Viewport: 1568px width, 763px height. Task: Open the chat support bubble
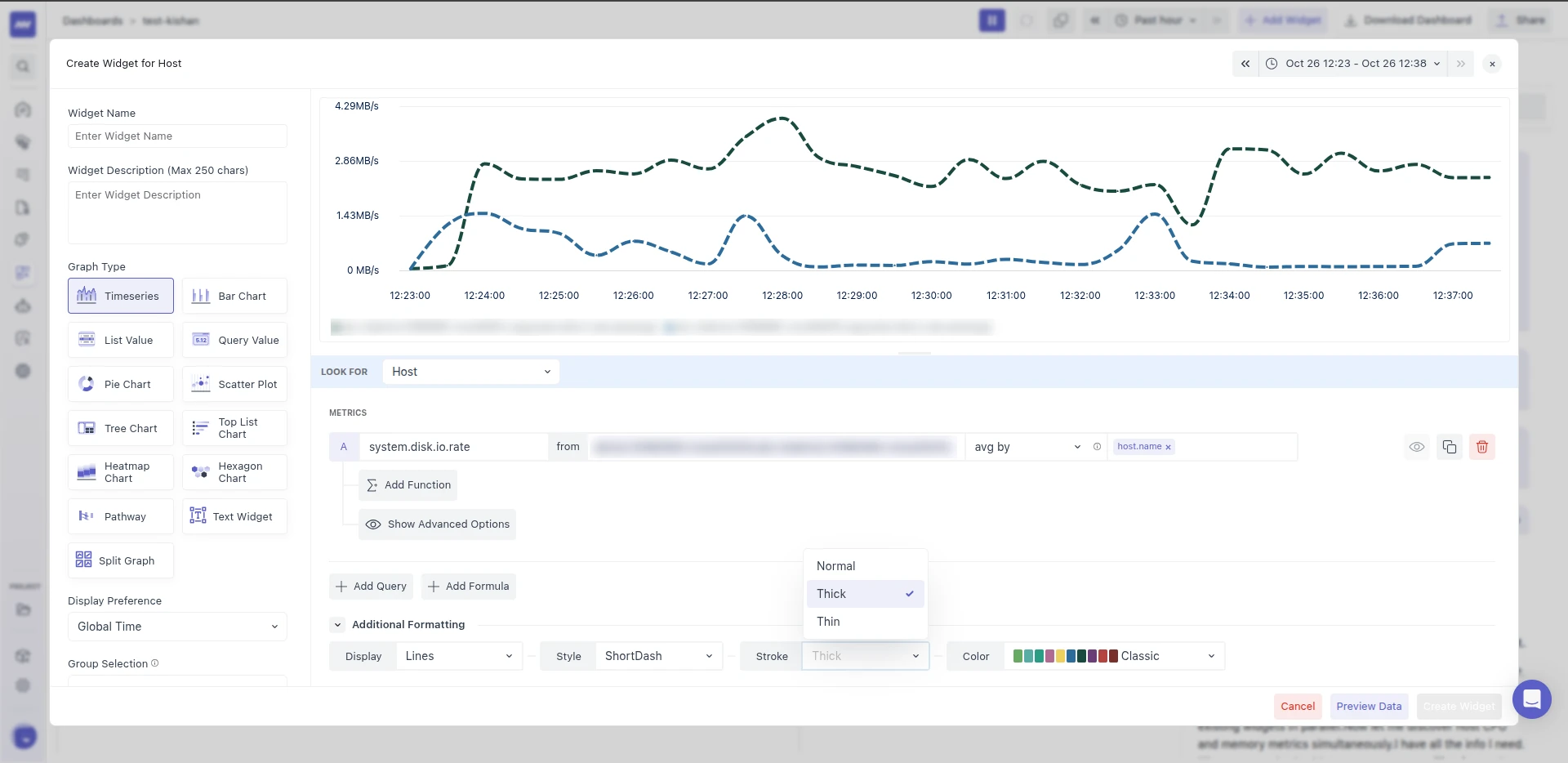coord(1532,699)
